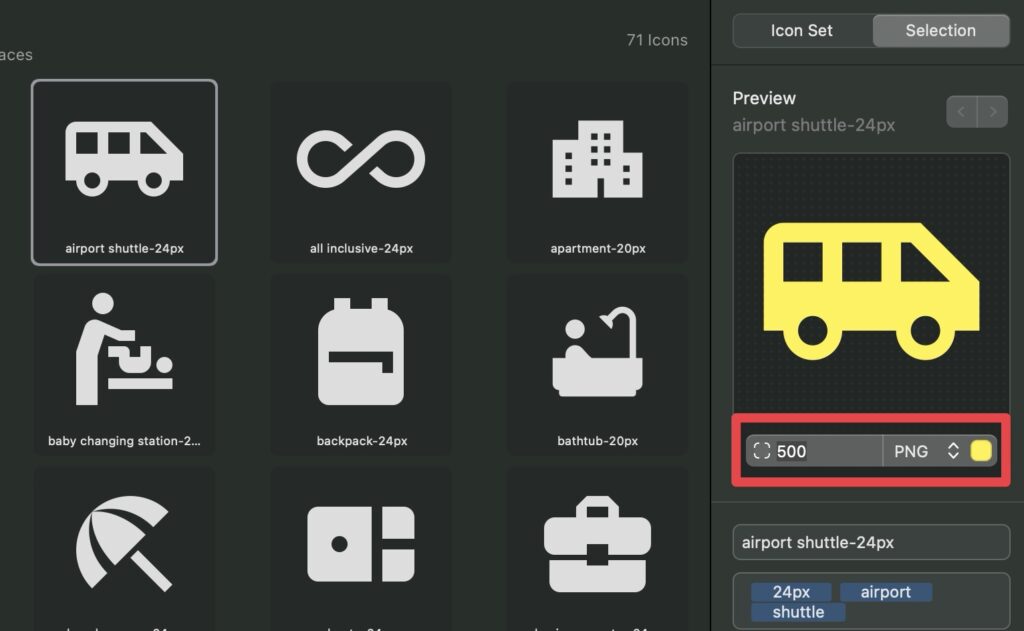Click the shuttle tag
The width and height of the screenshot is (1024, 631).
[x=798, y=612]
